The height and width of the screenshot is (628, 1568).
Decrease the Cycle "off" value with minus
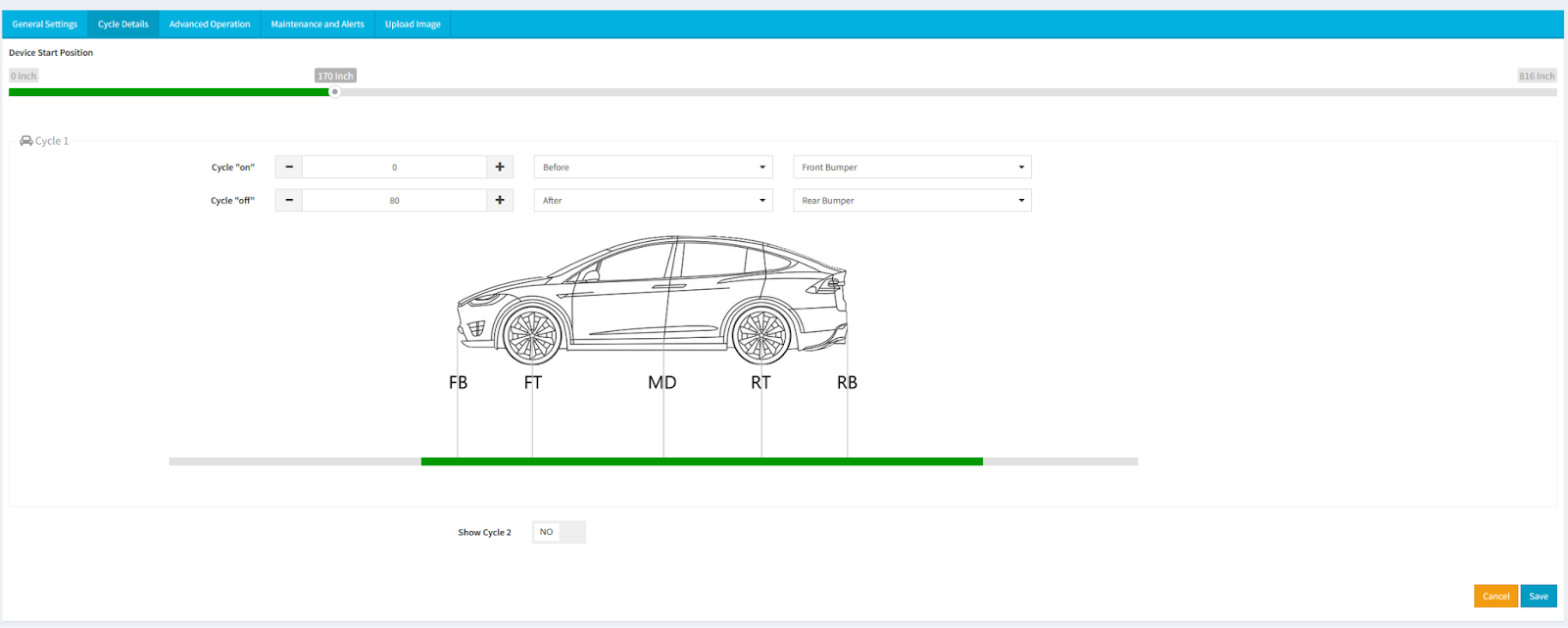[289, 201]
